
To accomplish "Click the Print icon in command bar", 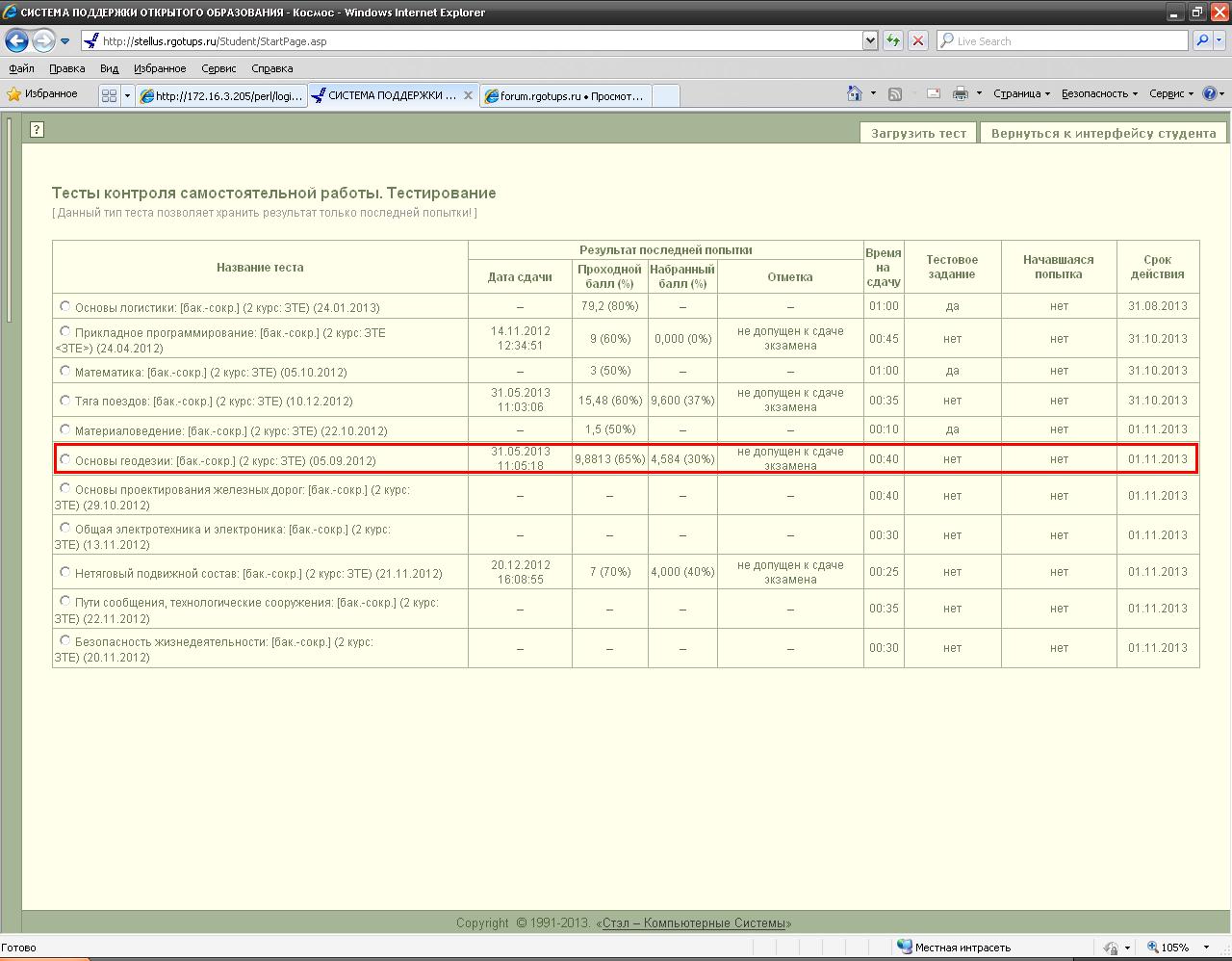I will point(960,93).
